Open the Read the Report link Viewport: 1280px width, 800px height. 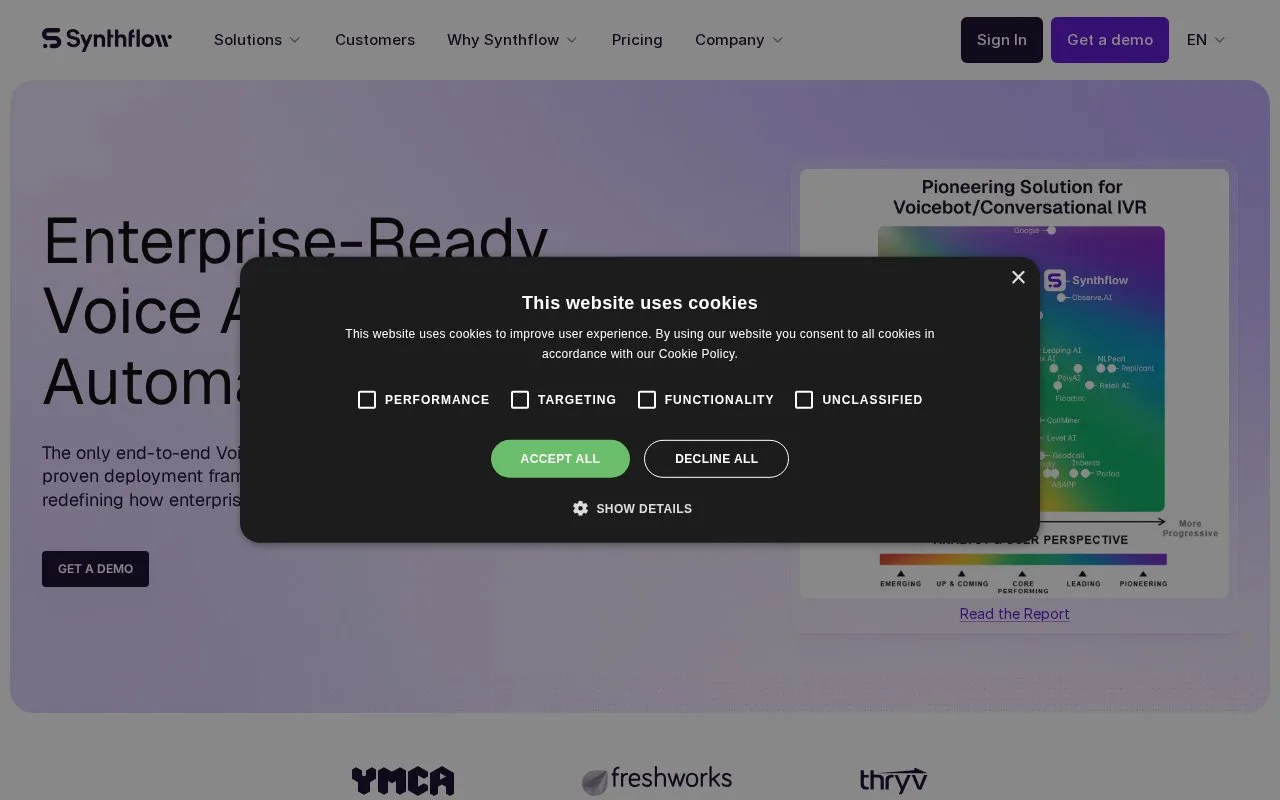tap(1014, 613)
